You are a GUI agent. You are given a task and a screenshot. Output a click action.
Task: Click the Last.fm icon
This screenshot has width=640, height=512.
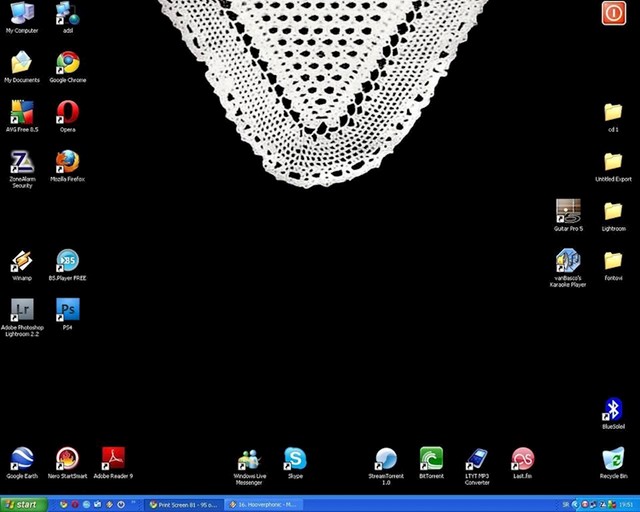(522, 463)
